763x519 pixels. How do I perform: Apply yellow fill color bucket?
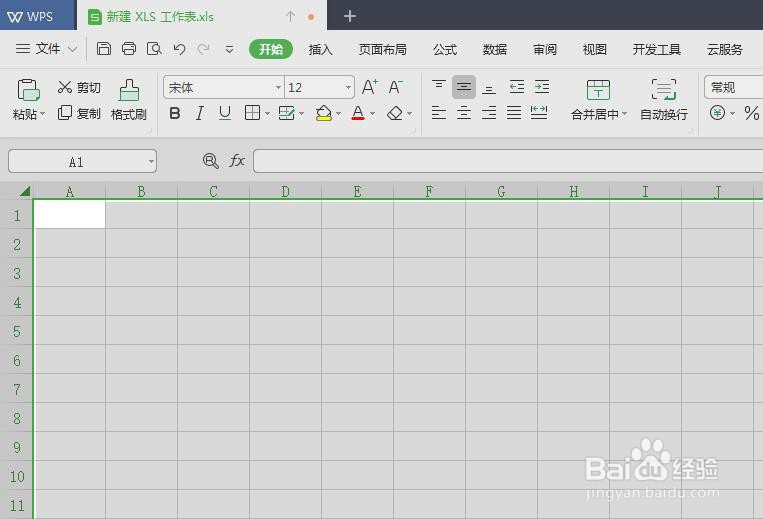pyautogui.click(x=324, y=113)
